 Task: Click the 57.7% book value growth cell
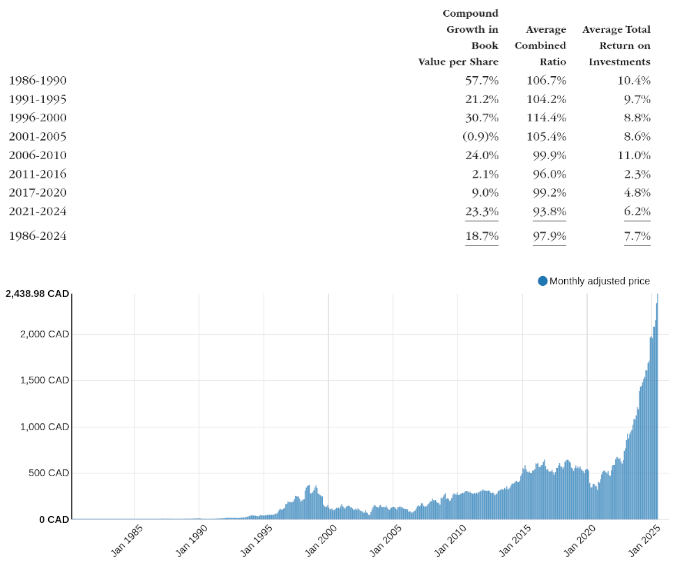(x=482, y=80)
